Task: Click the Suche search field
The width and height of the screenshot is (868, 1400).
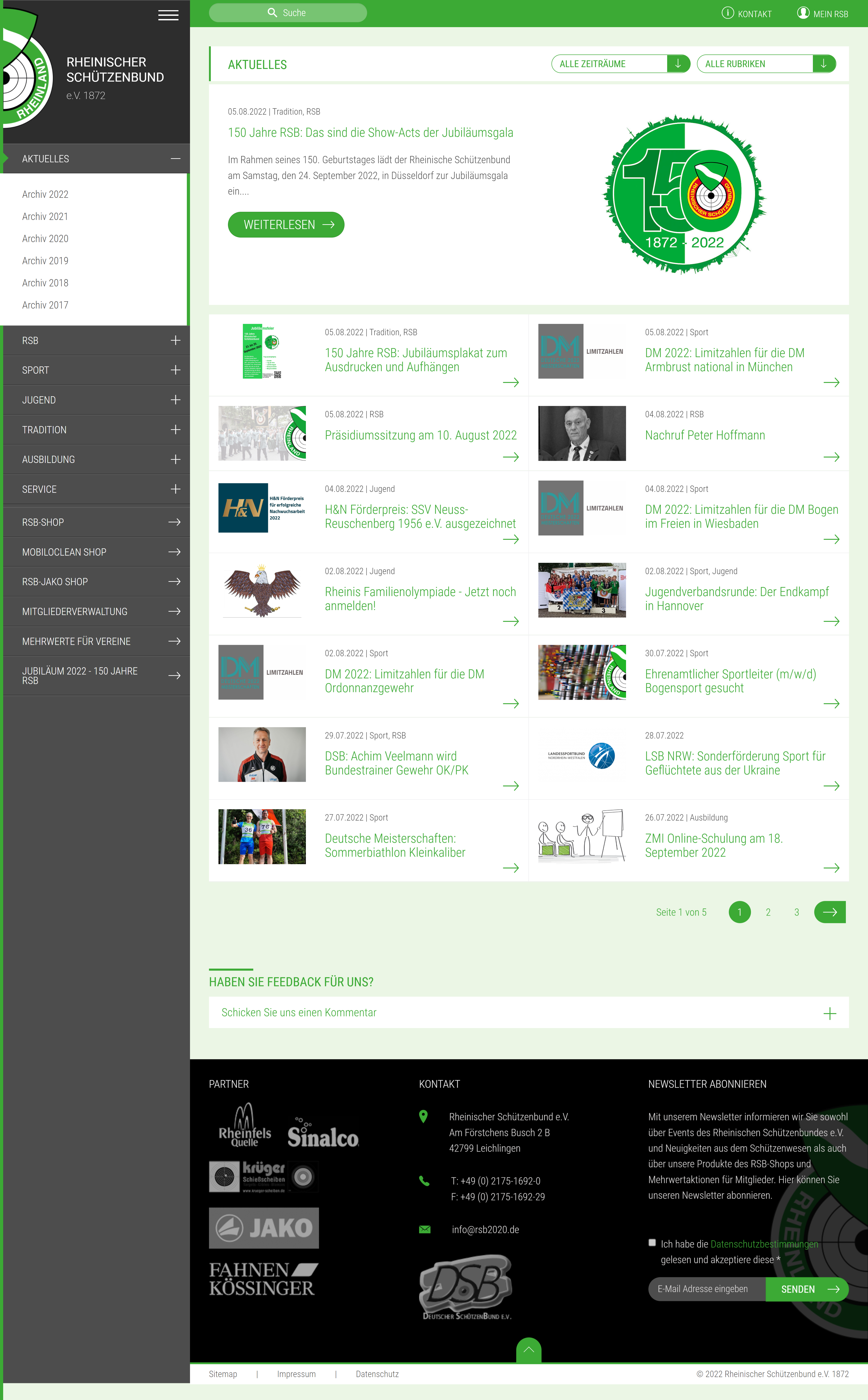Action: coord(288,13)
